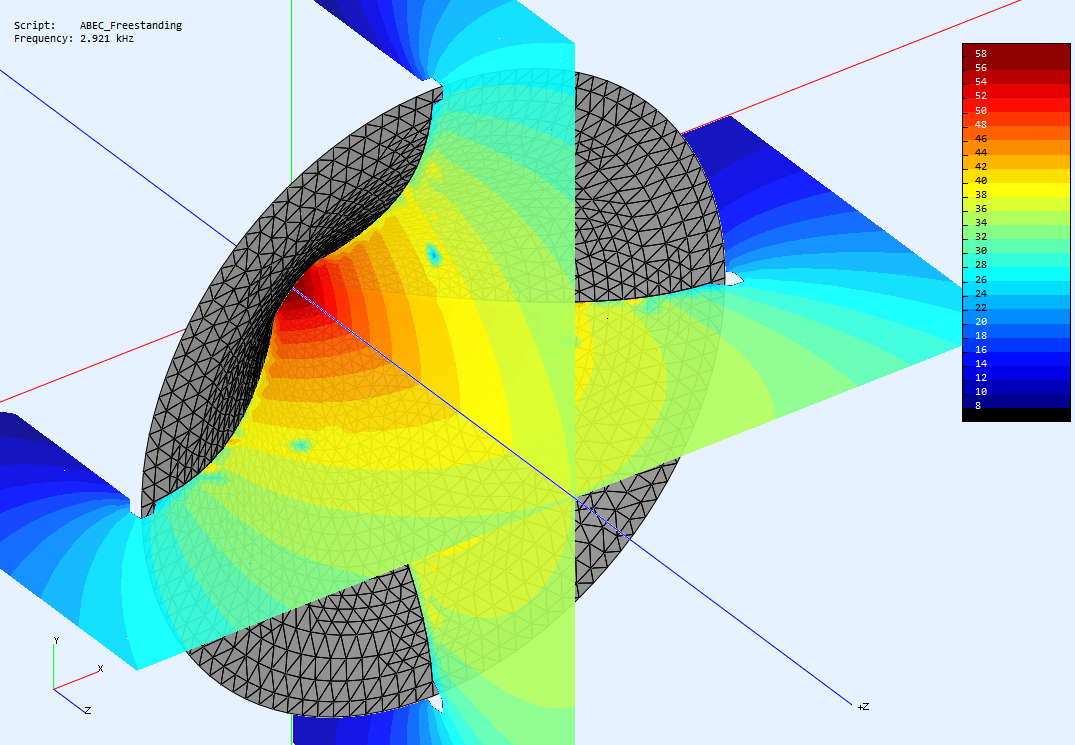1075x745 pixels.
Task: Click the X label on orientation triad
Action: coord(100,668)
